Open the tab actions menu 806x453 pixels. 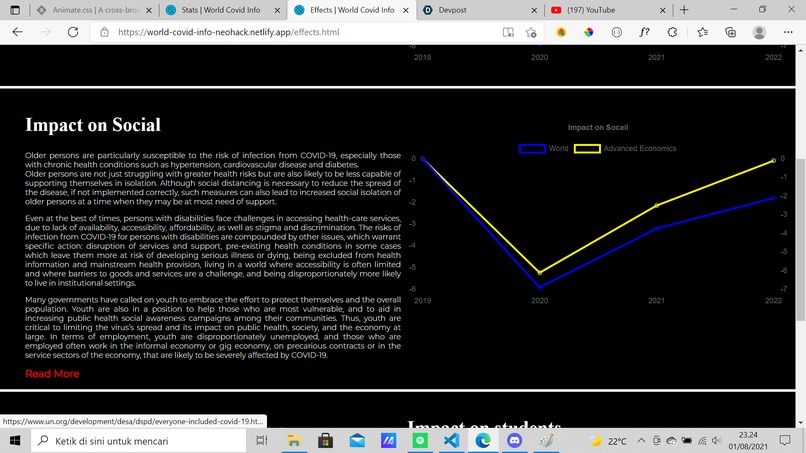[15, 10]
